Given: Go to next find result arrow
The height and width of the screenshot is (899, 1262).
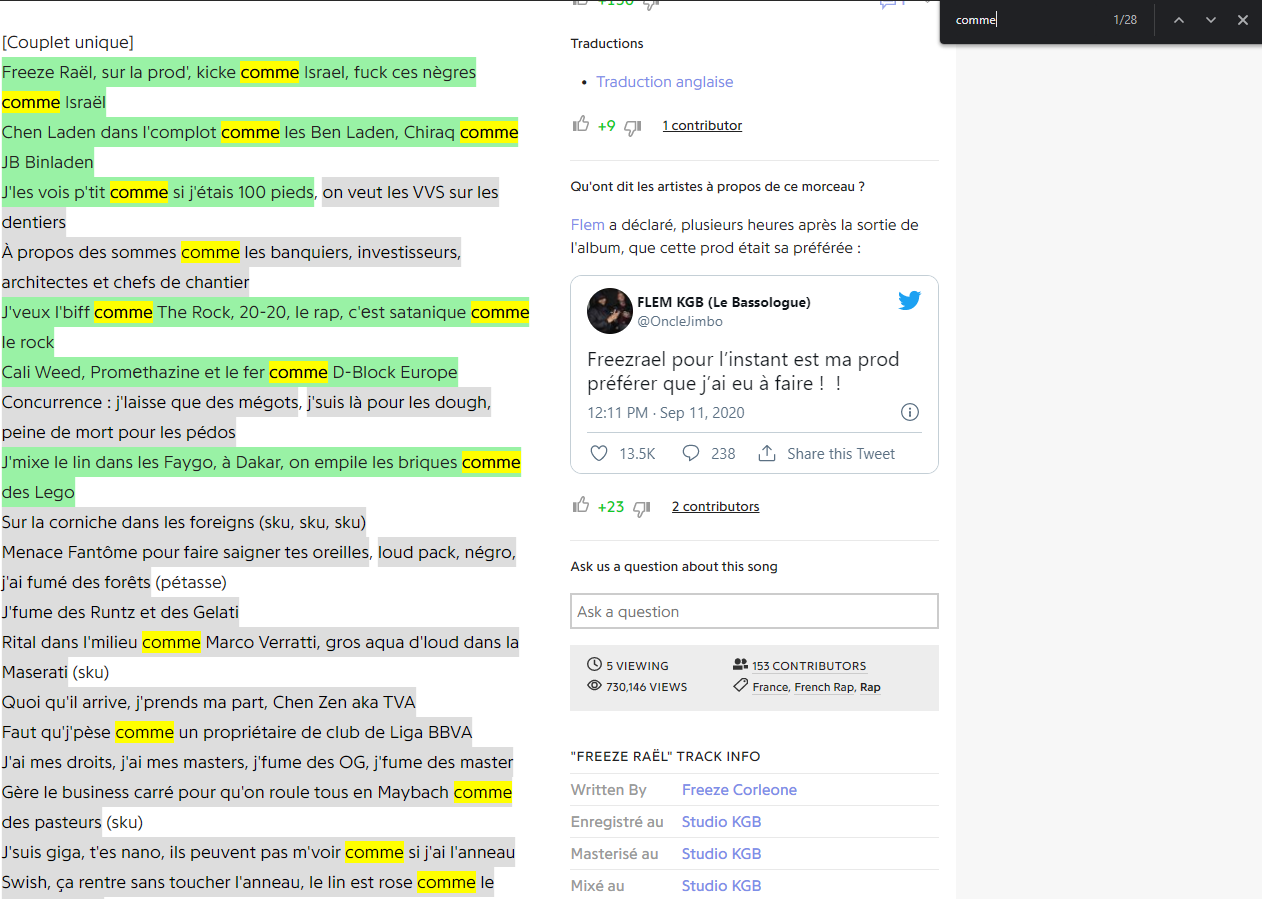Looking at the screenshot, I should coord(1211,20).
